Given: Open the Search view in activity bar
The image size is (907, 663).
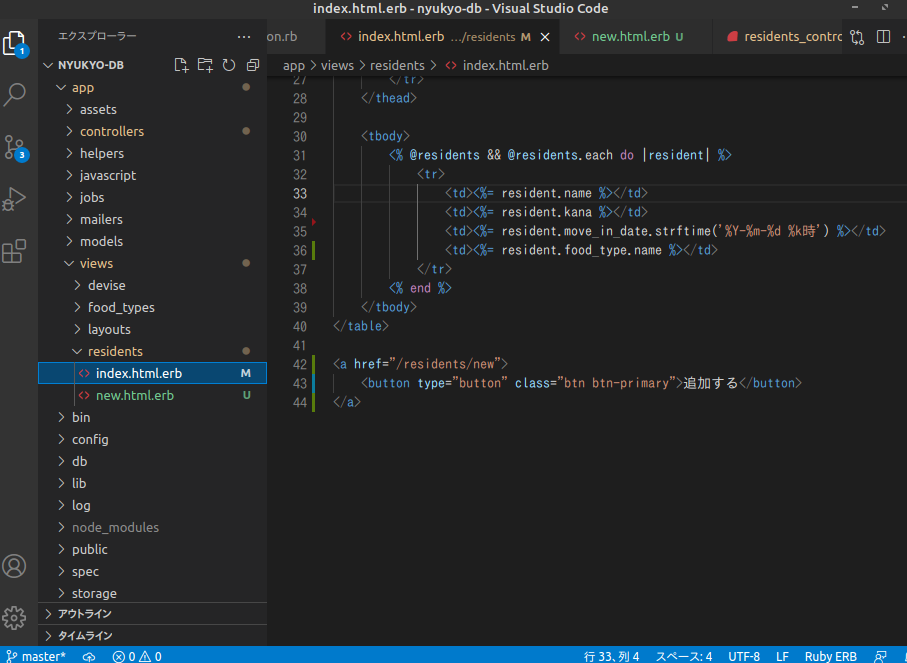Looking at the screenshot, I should [x=15, y=95].
